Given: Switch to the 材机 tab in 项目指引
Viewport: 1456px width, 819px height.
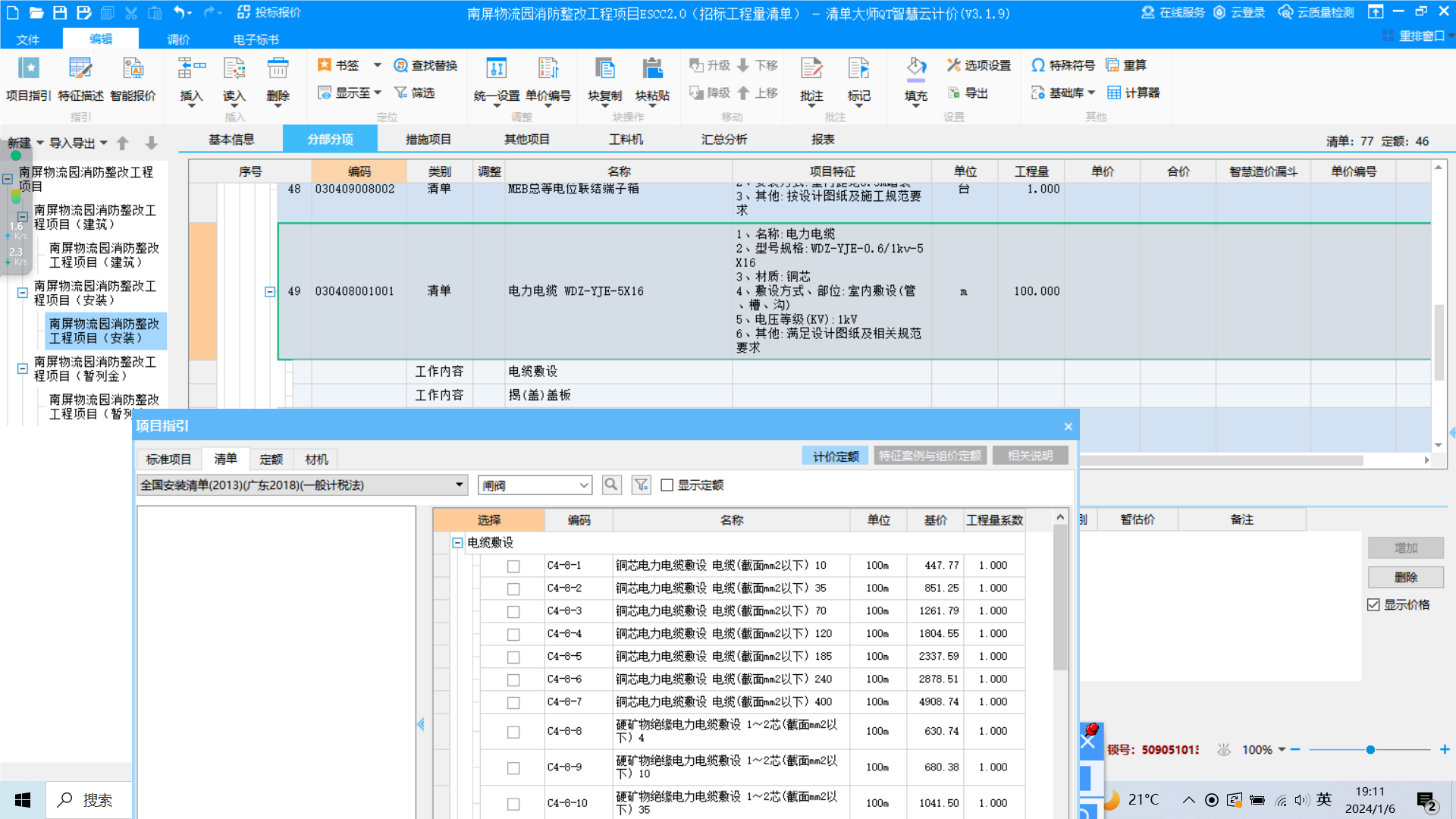Looking at the screenshot, I should [316, 459].
